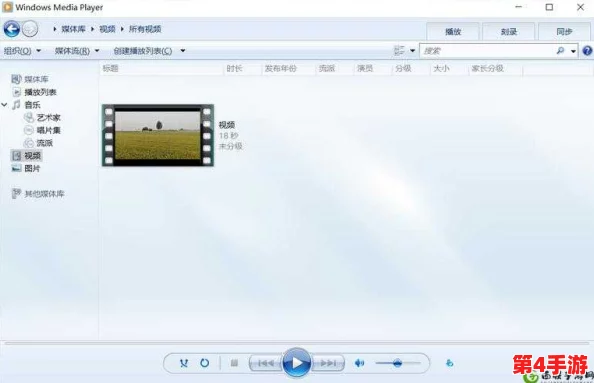Image resolution: width=594 pixels, height=383 pixels.
Task: Open the 媒体流(R) menu
Action: coord(77,51)
